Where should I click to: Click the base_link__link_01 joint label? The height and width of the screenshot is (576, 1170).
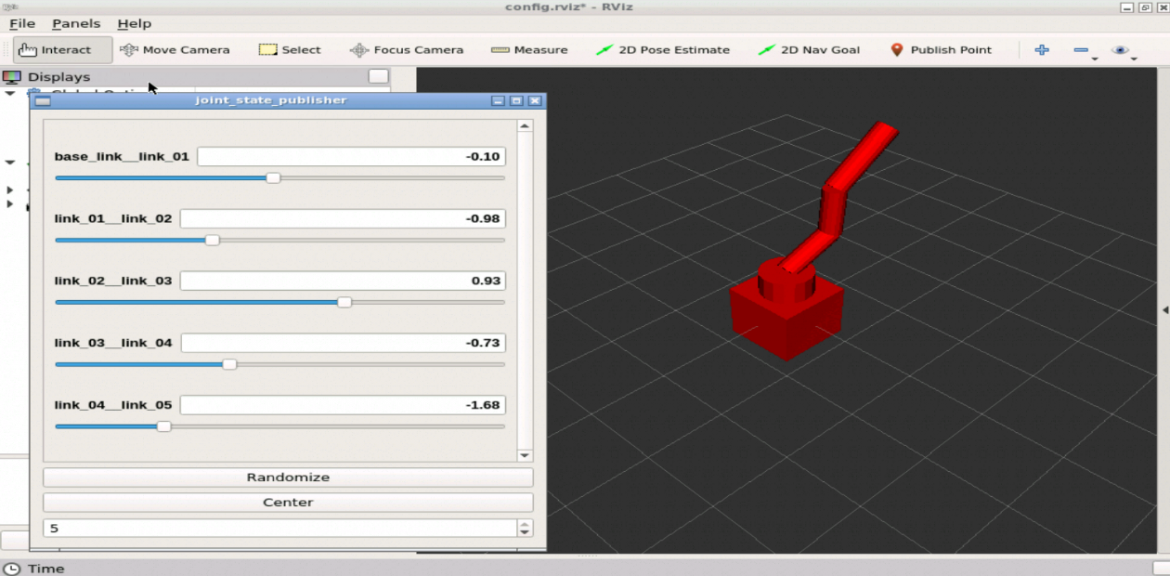(122, 157)
